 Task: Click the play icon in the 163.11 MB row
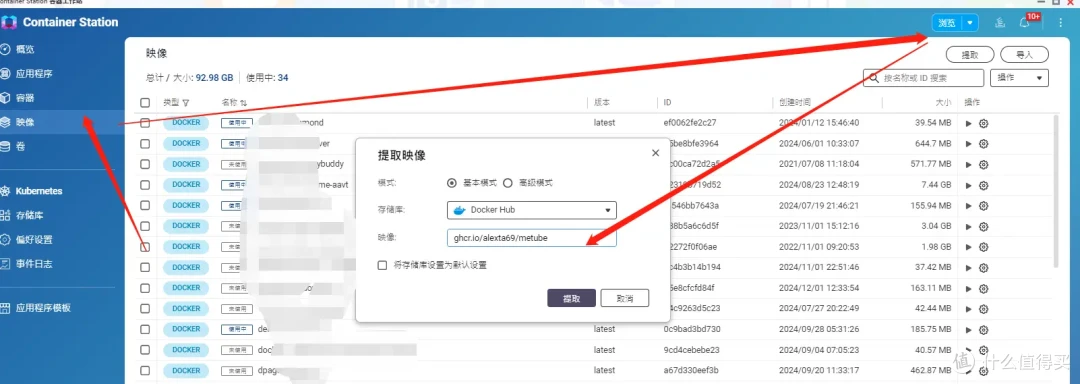[x=968, y=288]
